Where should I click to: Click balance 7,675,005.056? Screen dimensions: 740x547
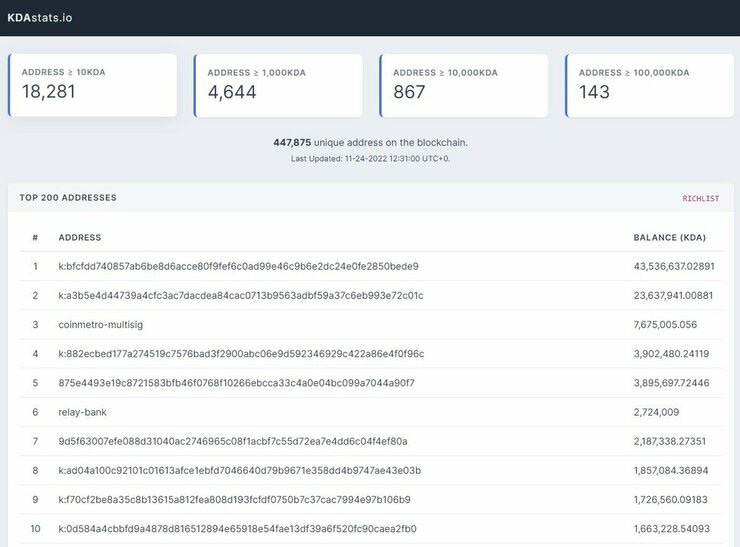[665, 325]
